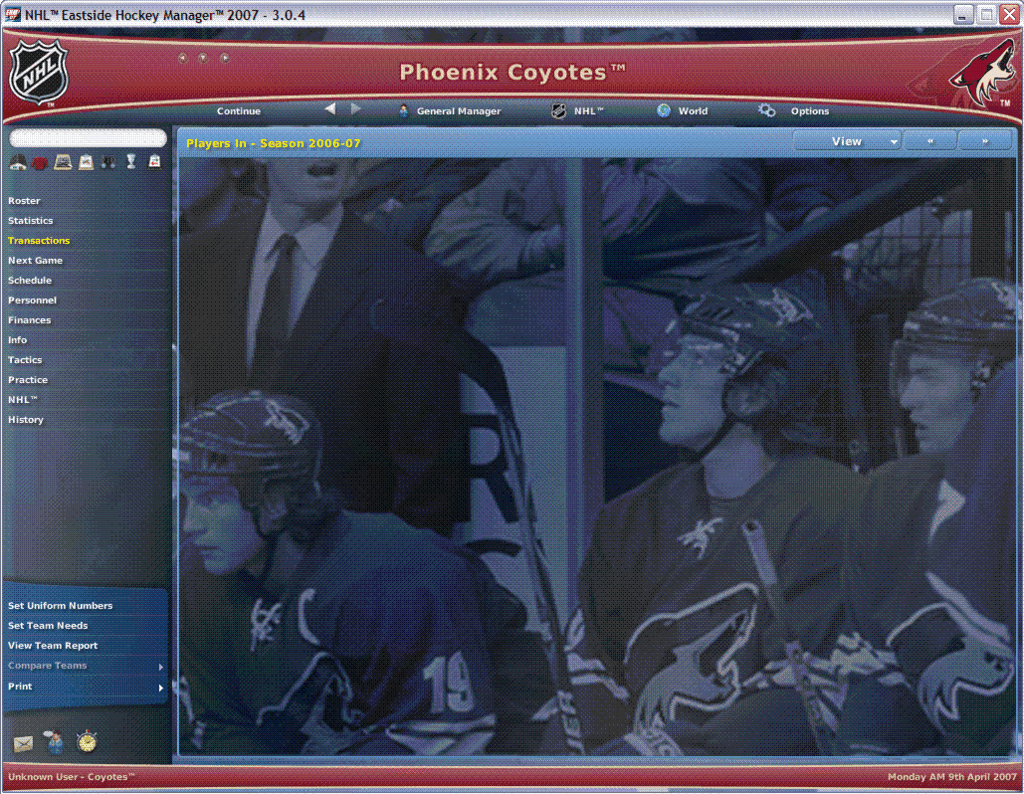
Task: Click the date 'Monday AM 9th April 2007'
Action: (952, 777)
